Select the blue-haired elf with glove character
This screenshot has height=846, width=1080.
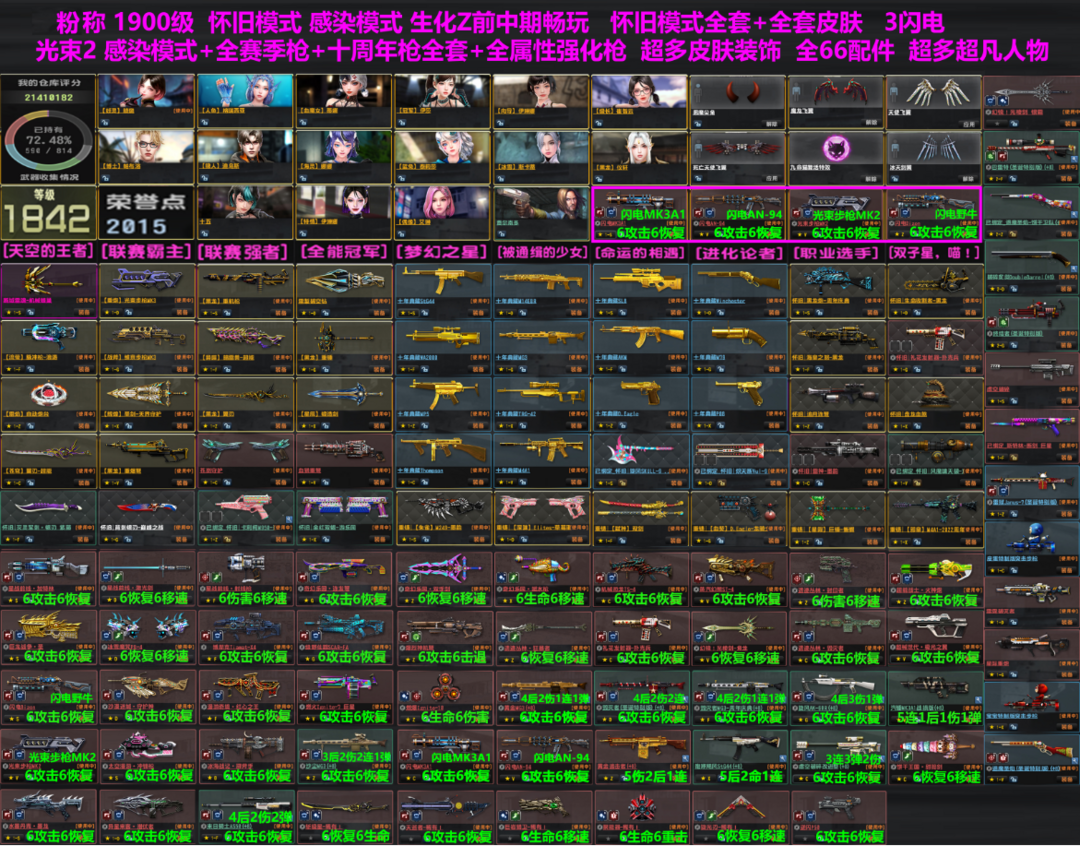click(245, 101)
